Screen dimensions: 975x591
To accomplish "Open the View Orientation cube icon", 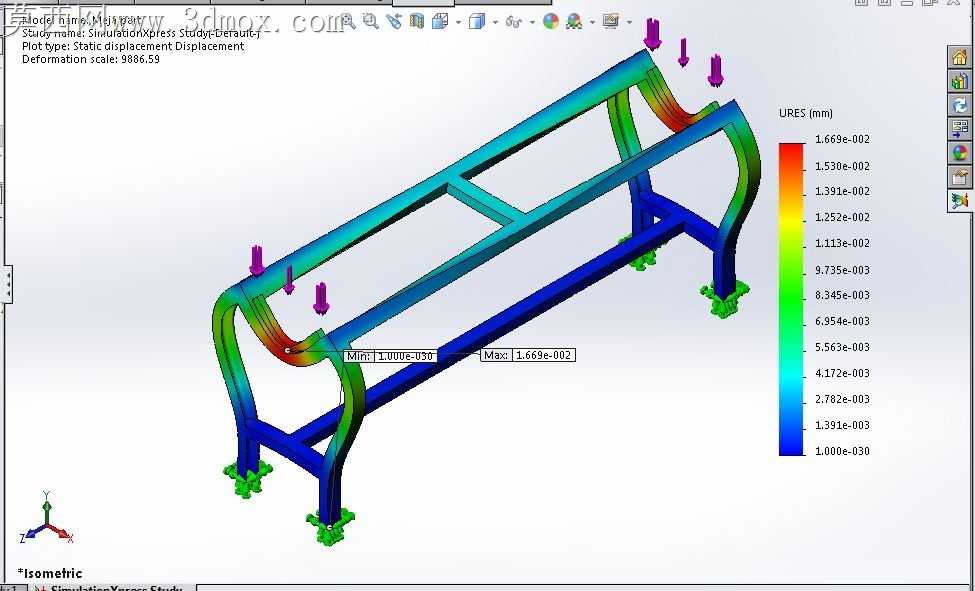I will point(440,22).
